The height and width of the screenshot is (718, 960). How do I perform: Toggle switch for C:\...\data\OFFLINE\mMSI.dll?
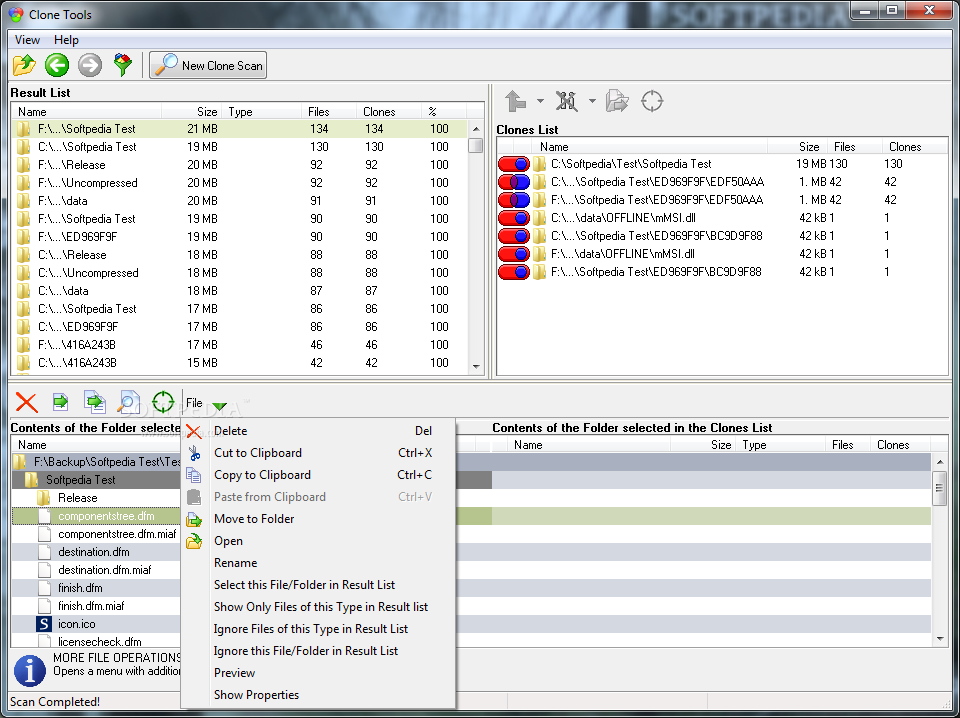click(514, 218)
